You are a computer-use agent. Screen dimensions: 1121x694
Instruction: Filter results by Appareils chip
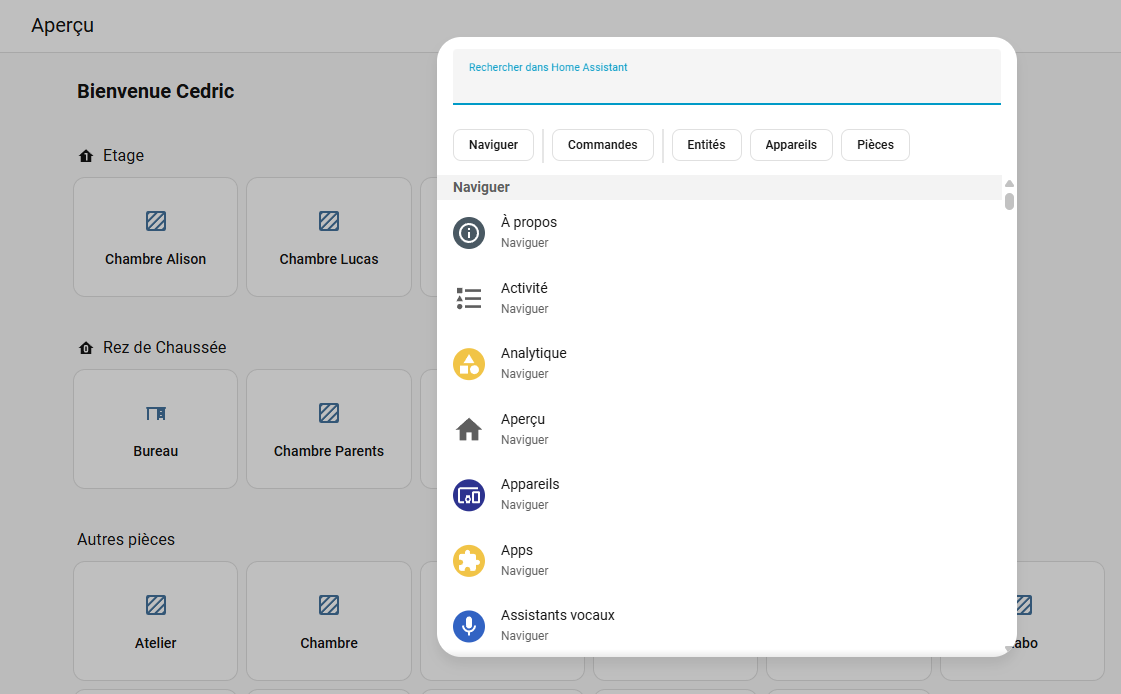[x=791, y=145]
